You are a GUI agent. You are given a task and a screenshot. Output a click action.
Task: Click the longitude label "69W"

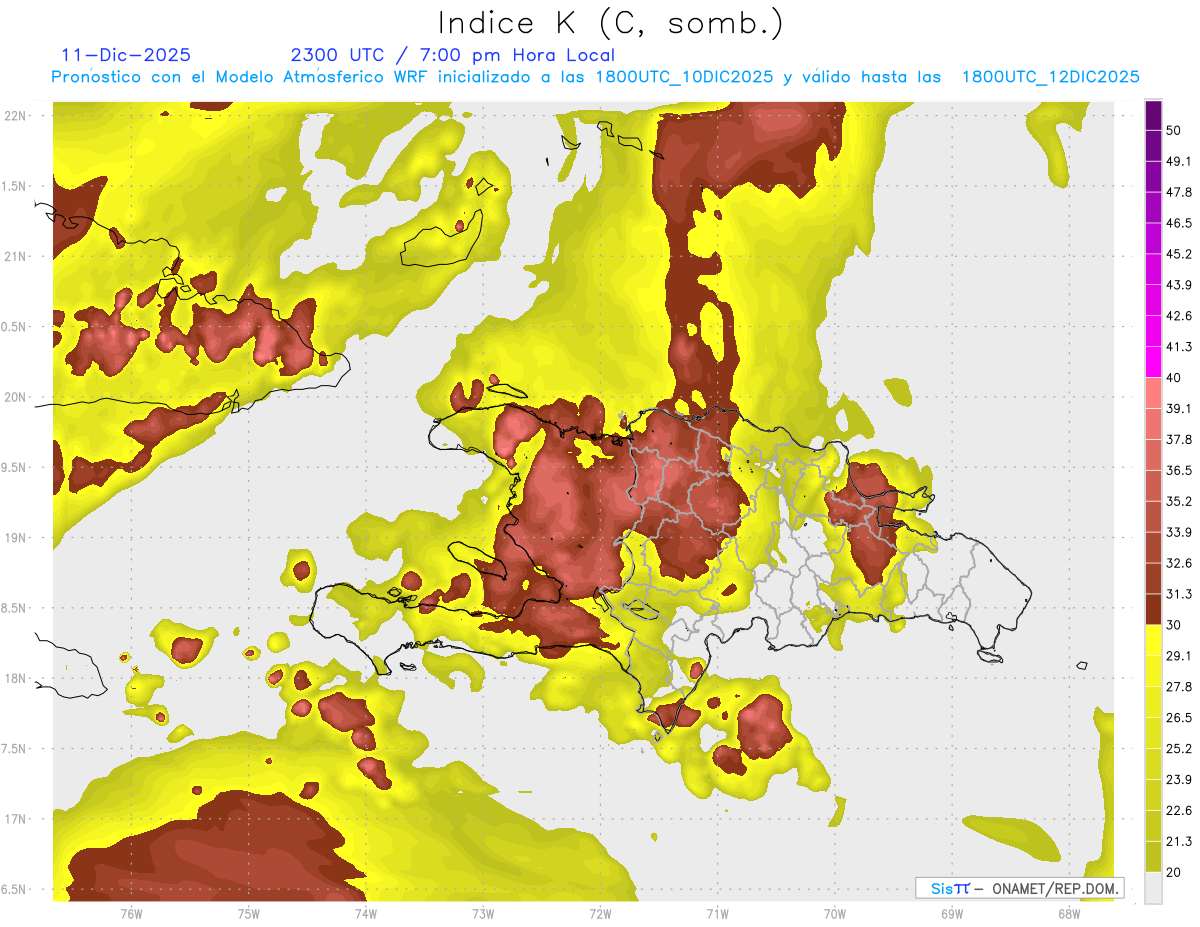(x=952, y=913)
